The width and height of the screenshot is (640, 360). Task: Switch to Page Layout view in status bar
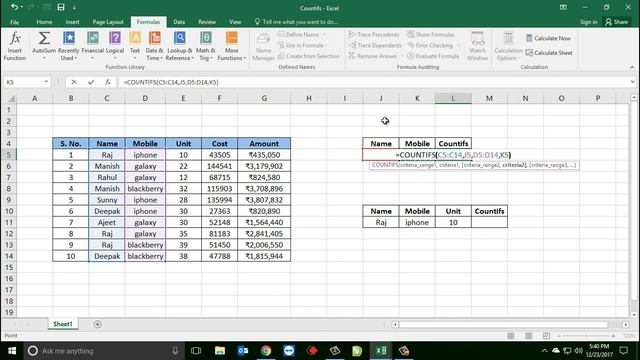[x=529, y=336]
